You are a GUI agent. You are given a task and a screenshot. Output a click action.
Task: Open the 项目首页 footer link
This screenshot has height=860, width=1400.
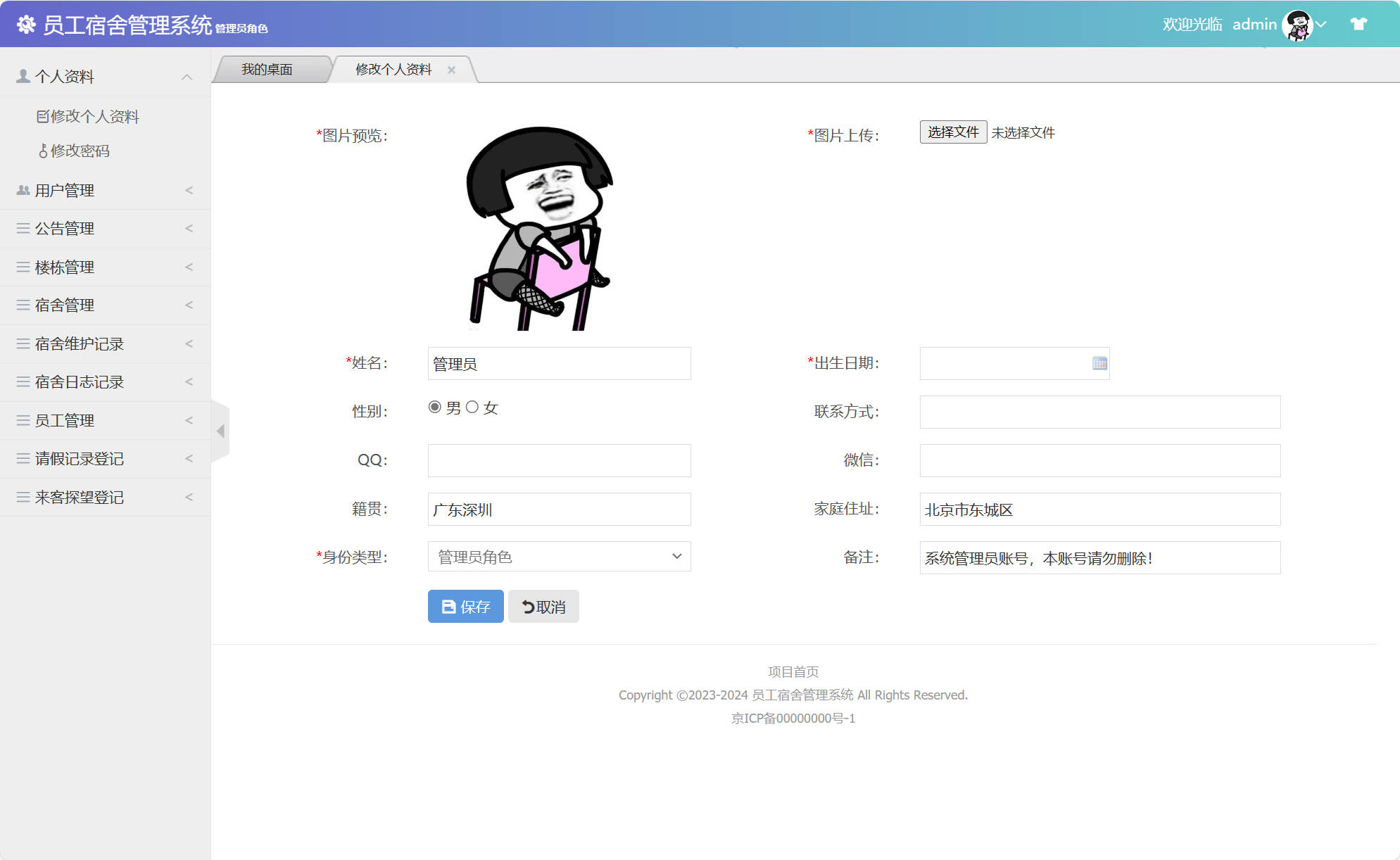793,671
